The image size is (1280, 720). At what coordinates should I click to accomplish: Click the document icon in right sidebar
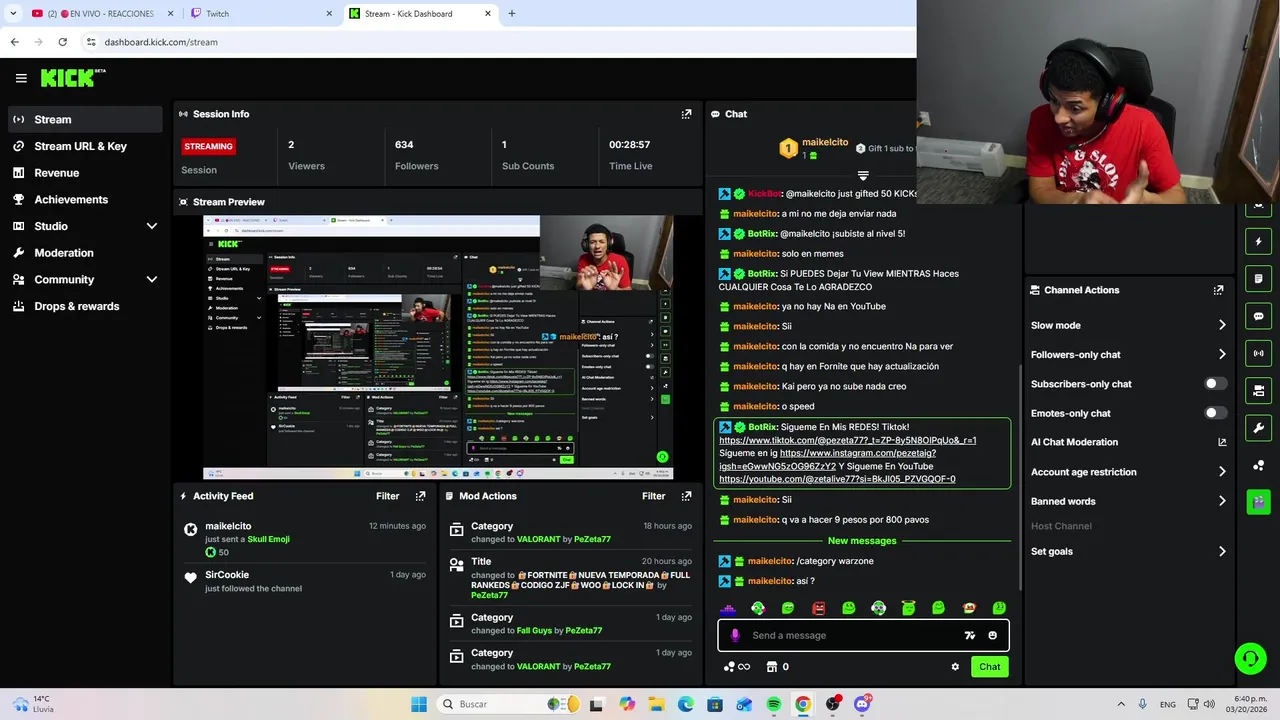(x=1258, y=278)
